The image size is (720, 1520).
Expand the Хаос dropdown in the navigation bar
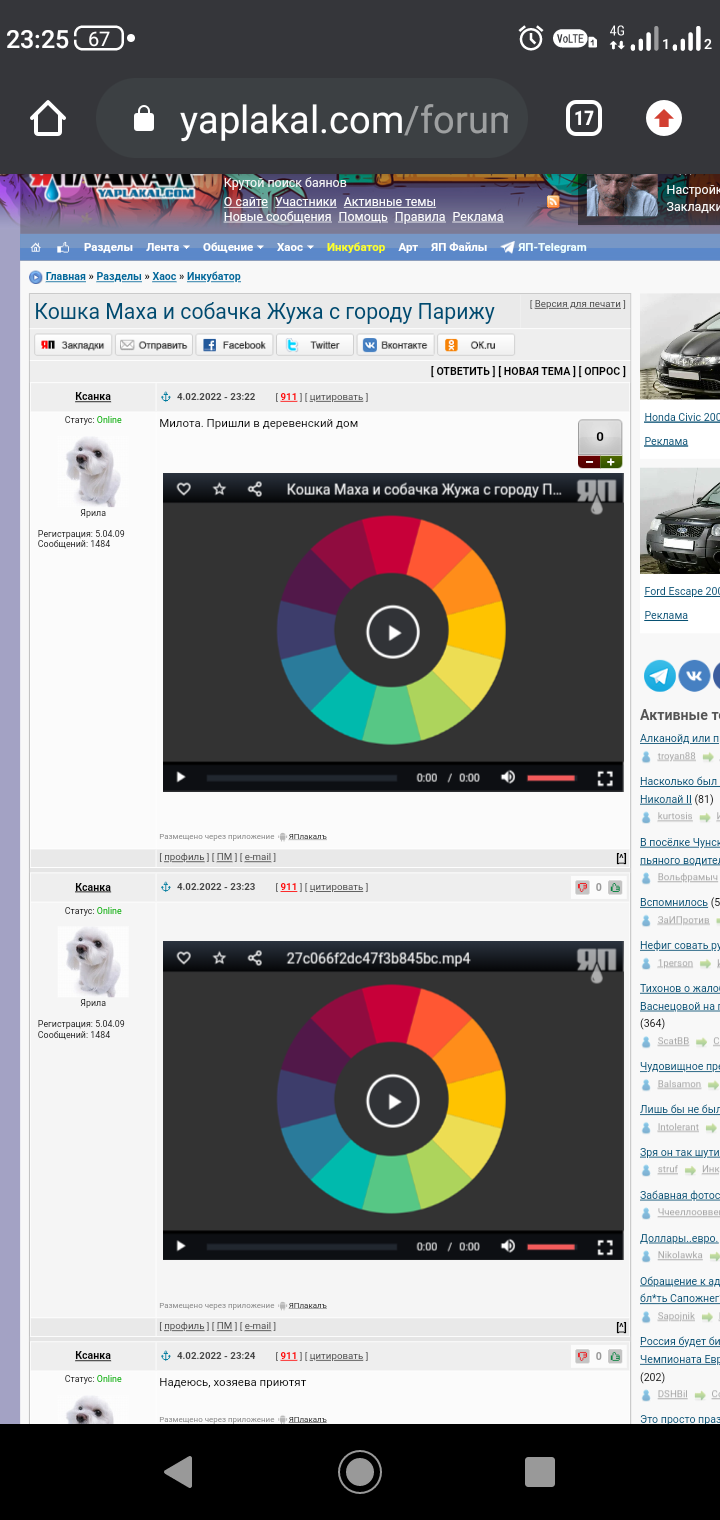295,248
